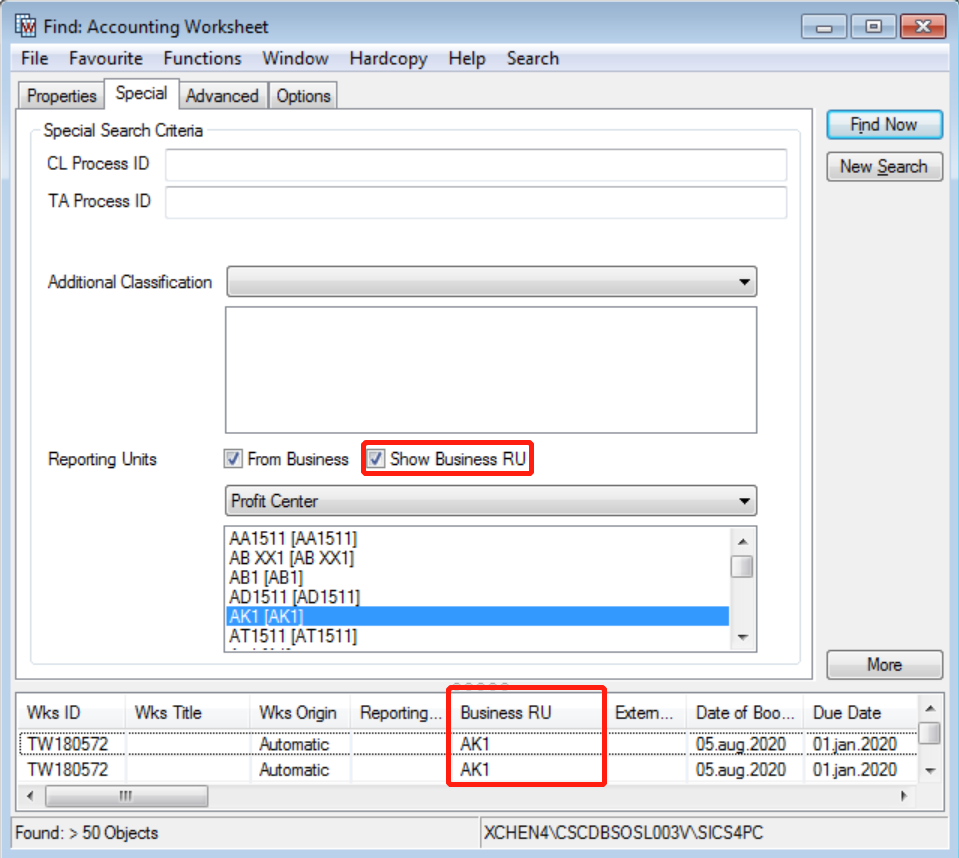Viewport: 959px width, 858px height.
Task: Click the CL Process ID input field
Action: (x=475, y=164)
